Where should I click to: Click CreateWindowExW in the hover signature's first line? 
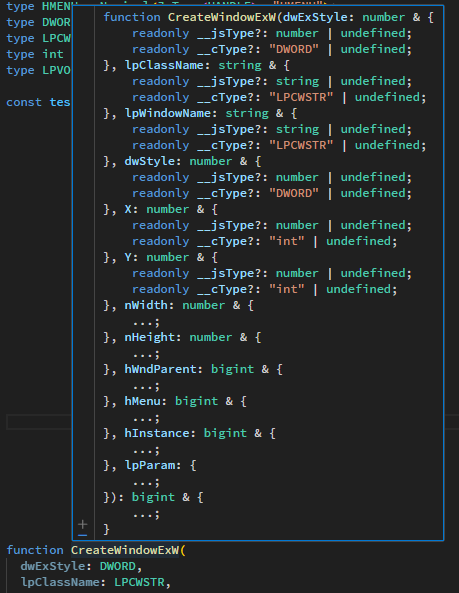tap(222, 17)
